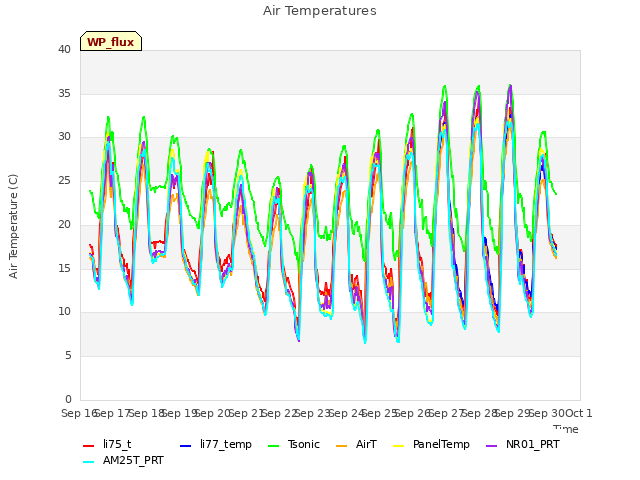
Task: Click the purple NR01_PRT legend swatch
Action: click(x=491, y=445)
